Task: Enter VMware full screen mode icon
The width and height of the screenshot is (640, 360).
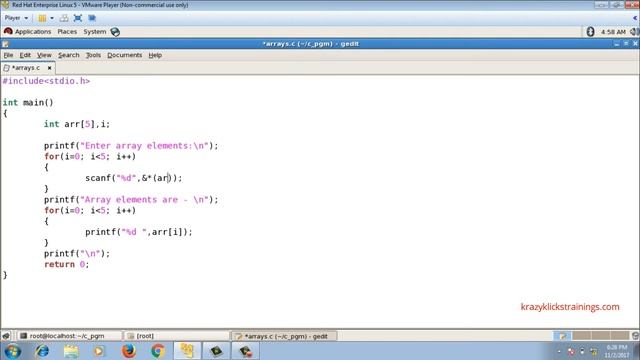Action: 78,18
